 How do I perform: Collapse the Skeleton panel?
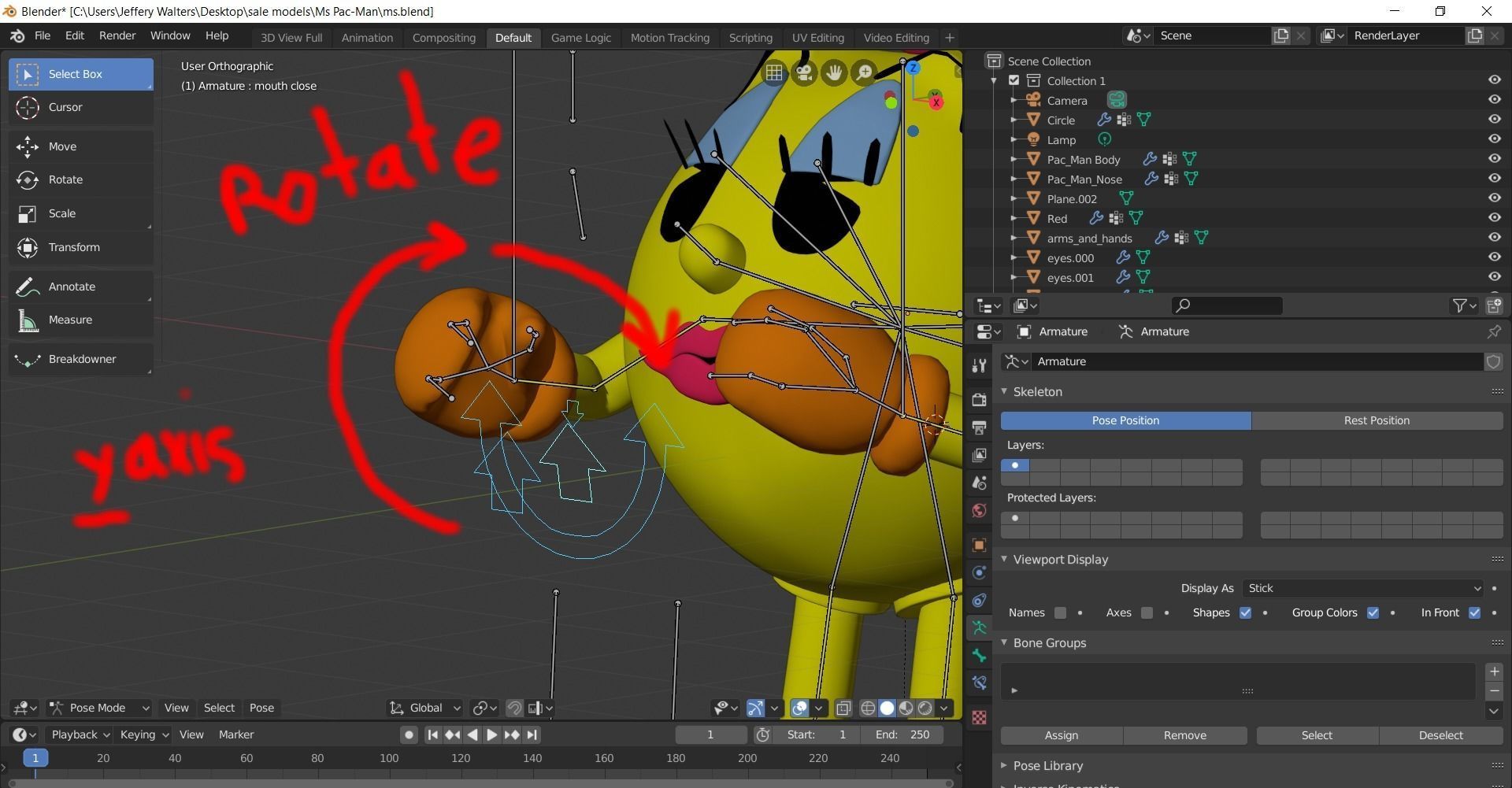pyautogui.click(x=1004, y=391)
